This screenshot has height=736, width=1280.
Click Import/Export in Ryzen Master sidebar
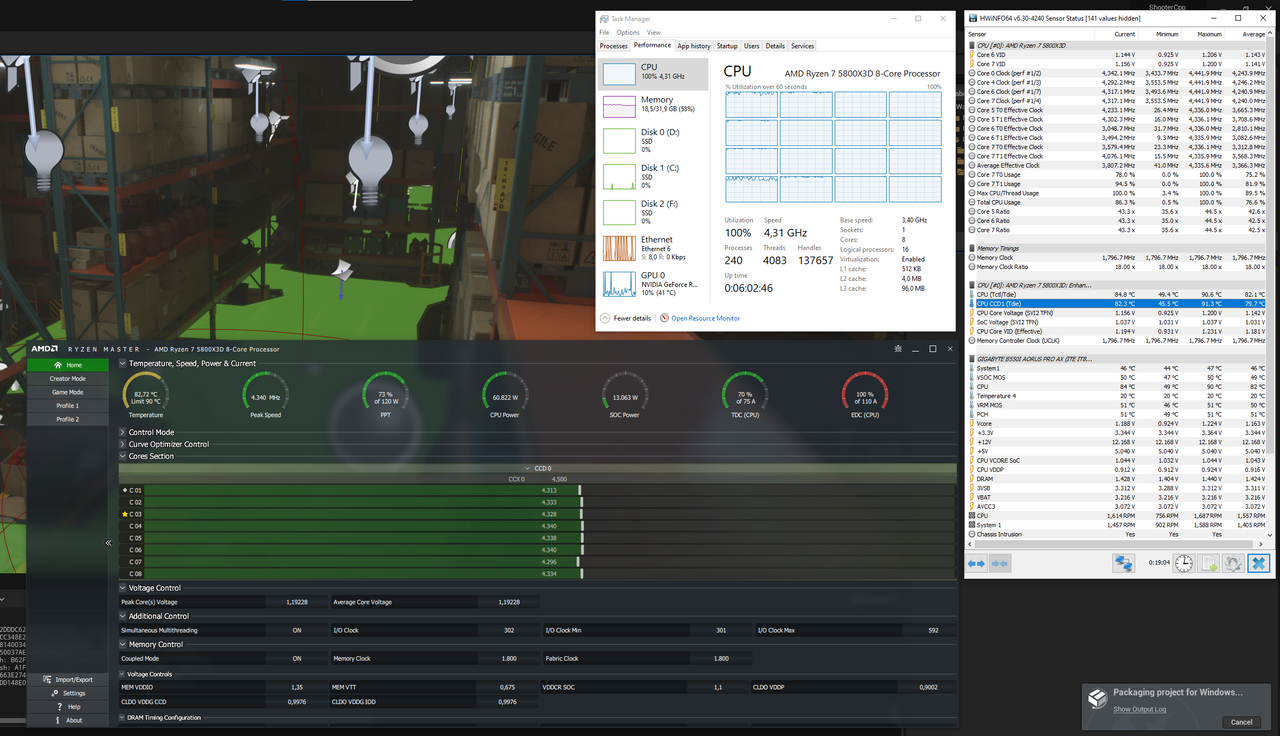pyautogui.click(x=68, y=679)
